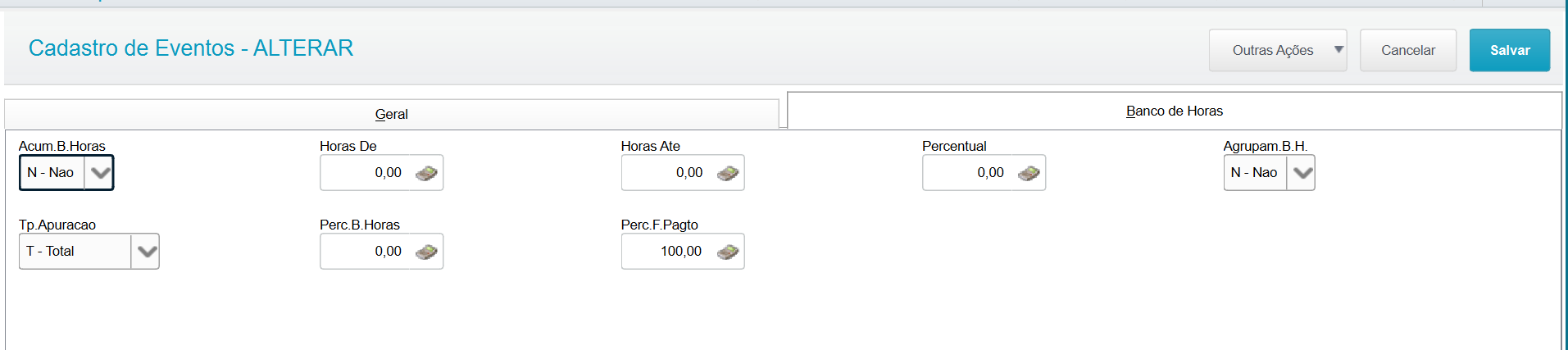
Task: Expand the Agrupam.B.H. dropdown arrow
Action: click(1302, 173)
